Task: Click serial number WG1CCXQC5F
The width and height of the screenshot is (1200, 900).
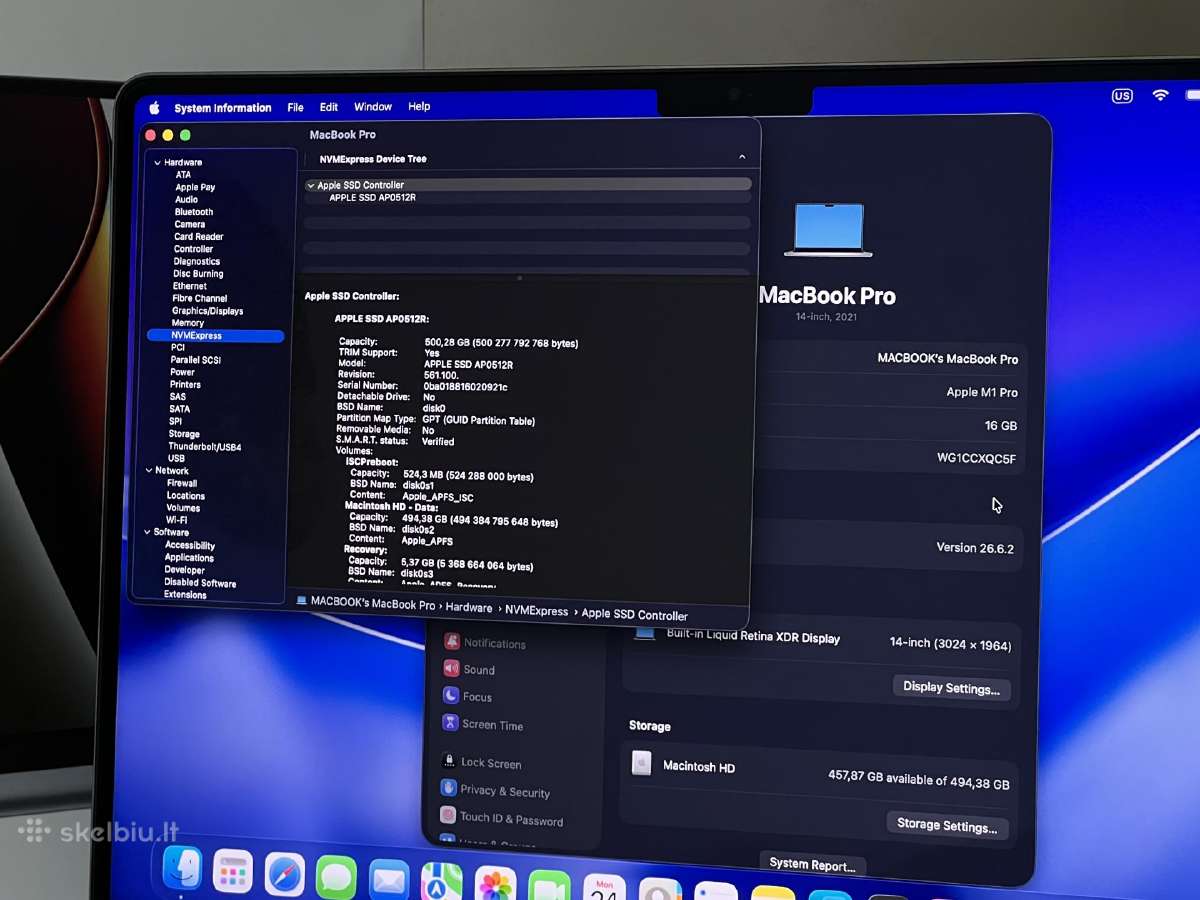Action: [976, 459]
